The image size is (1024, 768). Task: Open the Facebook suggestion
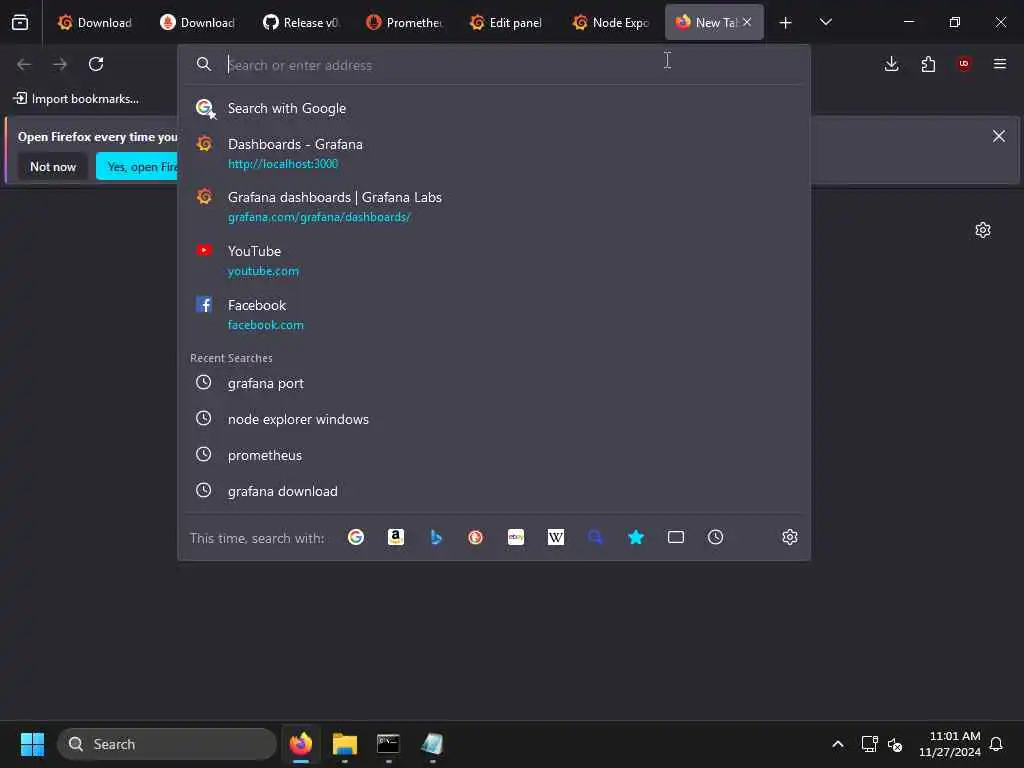(494, 315)
